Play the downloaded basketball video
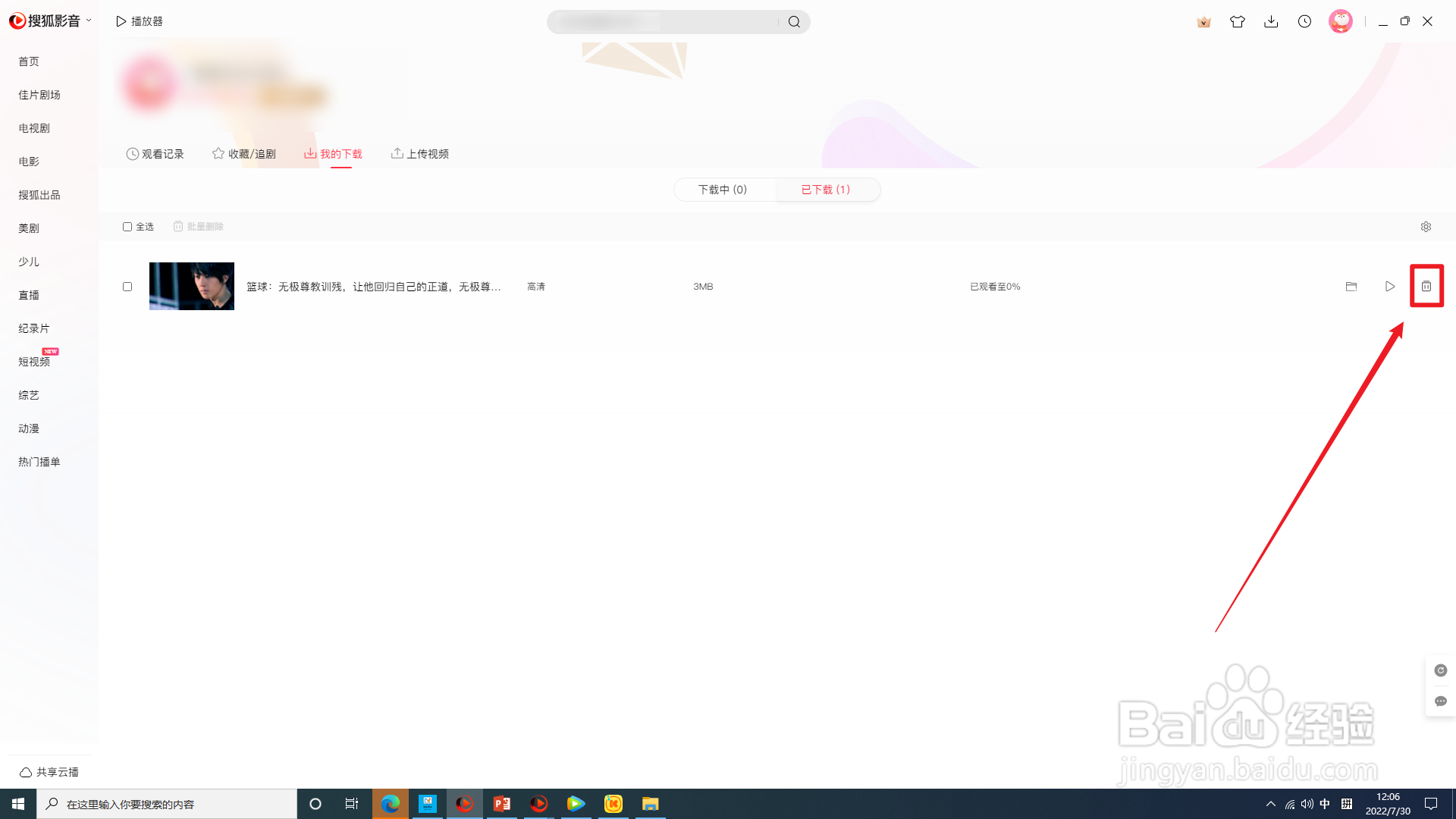The image size is (1456, 819). point(1389,286)
